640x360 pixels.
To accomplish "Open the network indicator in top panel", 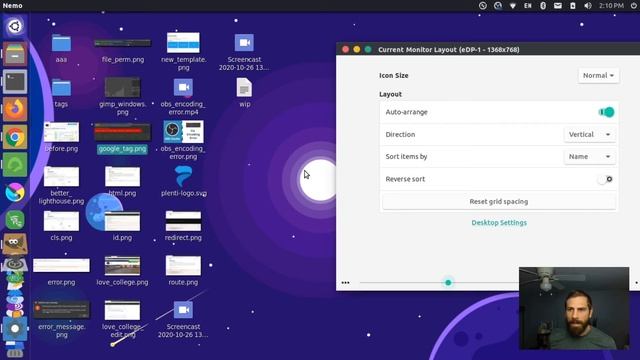I will point(513,6).
